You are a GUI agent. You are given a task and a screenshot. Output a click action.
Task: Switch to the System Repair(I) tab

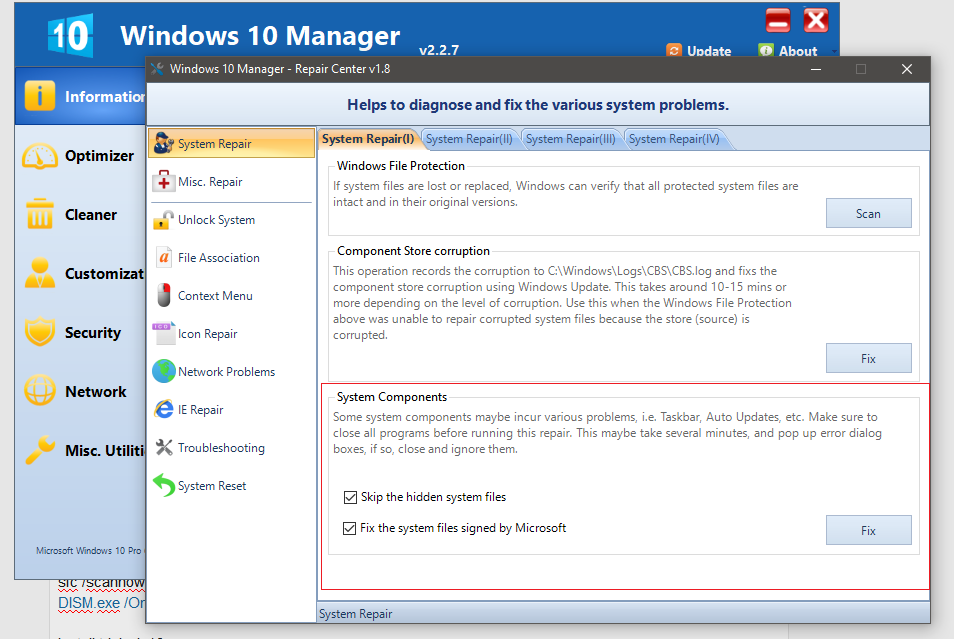pyautogui.click(x=367, y=139)
